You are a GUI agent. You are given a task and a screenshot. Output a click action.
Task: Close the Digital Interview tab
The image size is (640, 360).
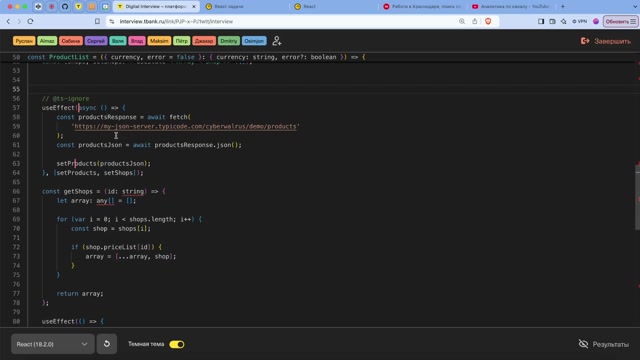pos(194,7)
